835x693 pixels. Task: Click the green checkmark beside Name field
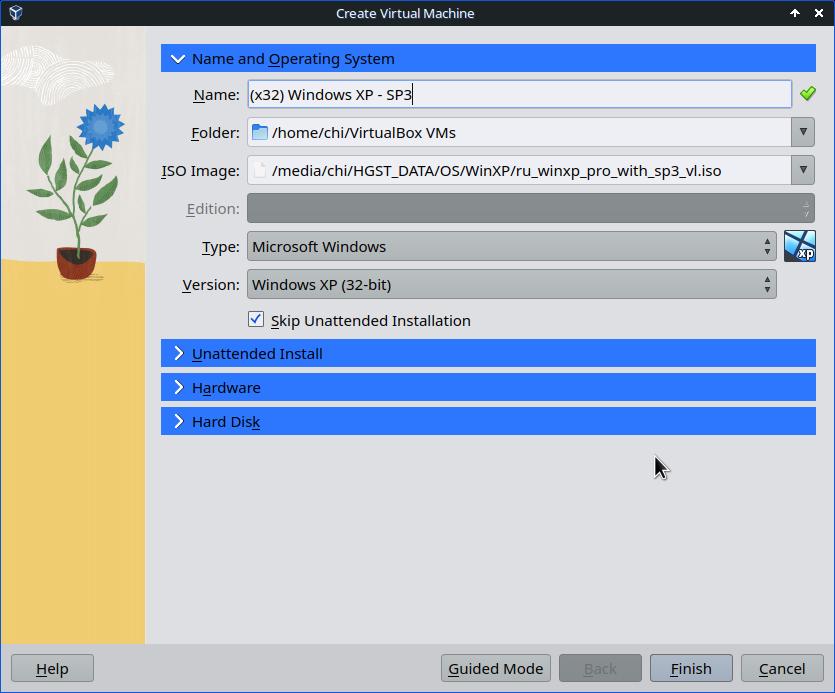point(807,94)
